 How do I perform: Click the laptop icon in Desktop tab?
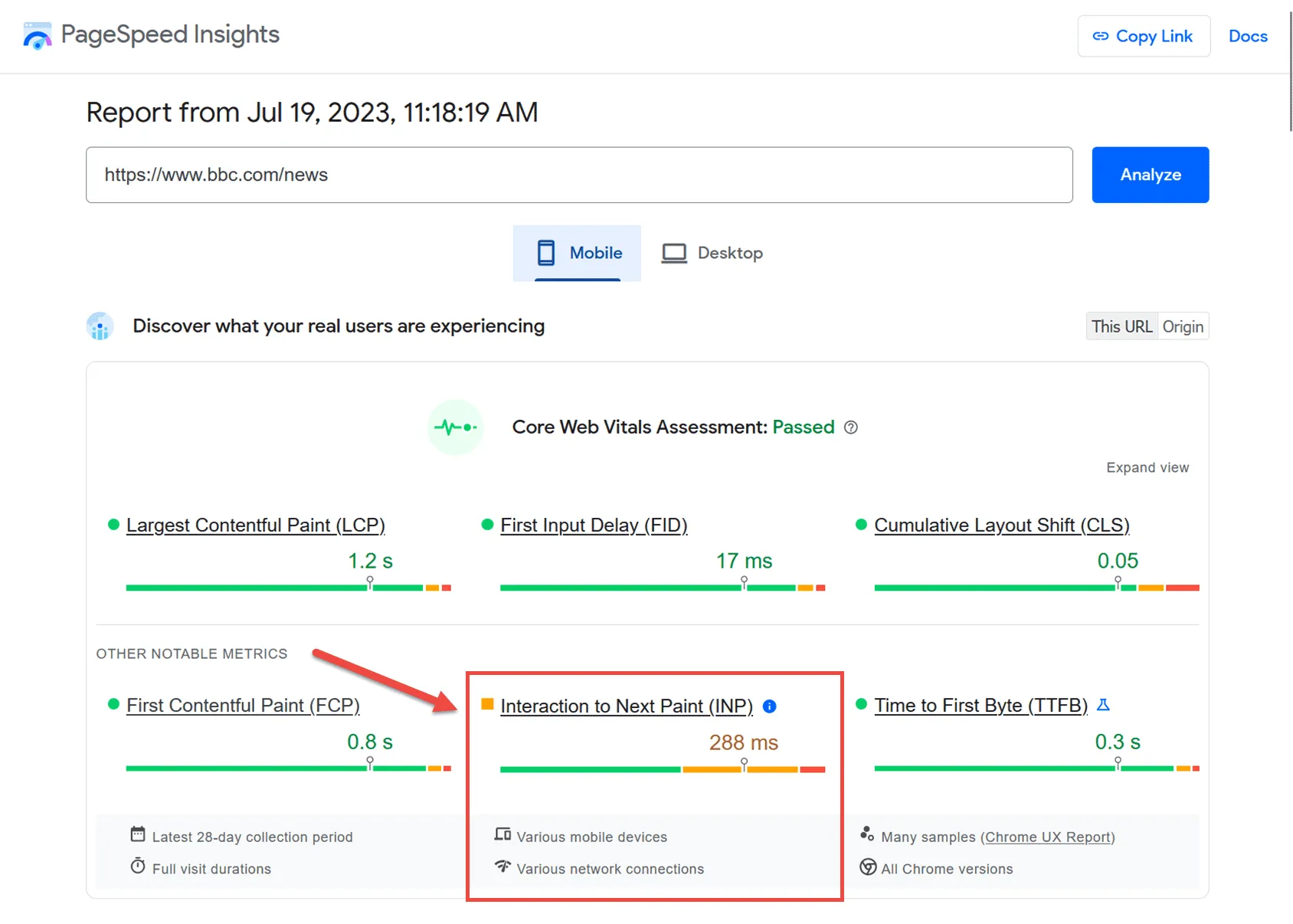tap(674, 253)
